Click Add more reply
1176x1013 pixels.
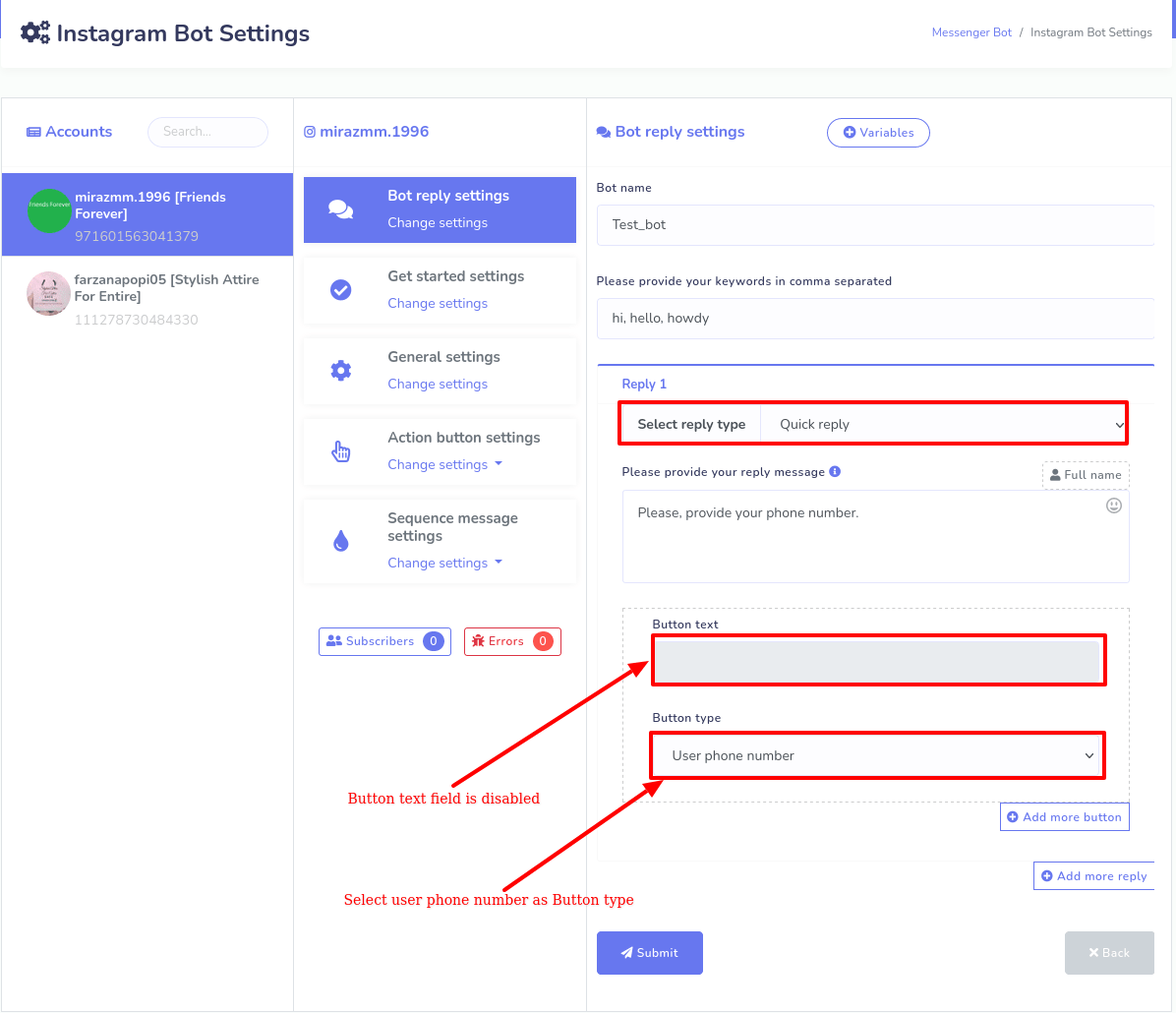[1094, 875]
